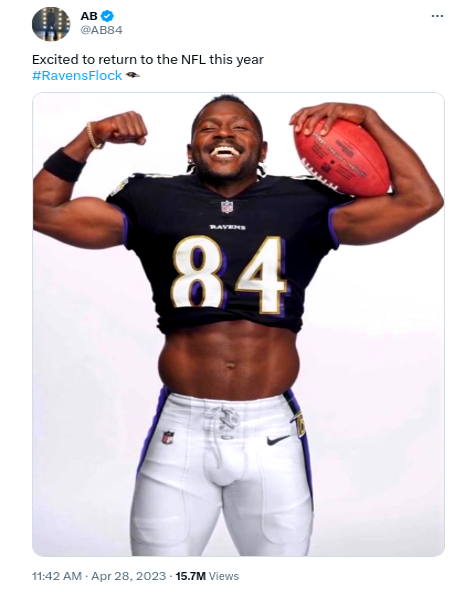The image size is (475, 592).
Task: Click the gold bracelet on flexed arm
Action: [93, 136]
